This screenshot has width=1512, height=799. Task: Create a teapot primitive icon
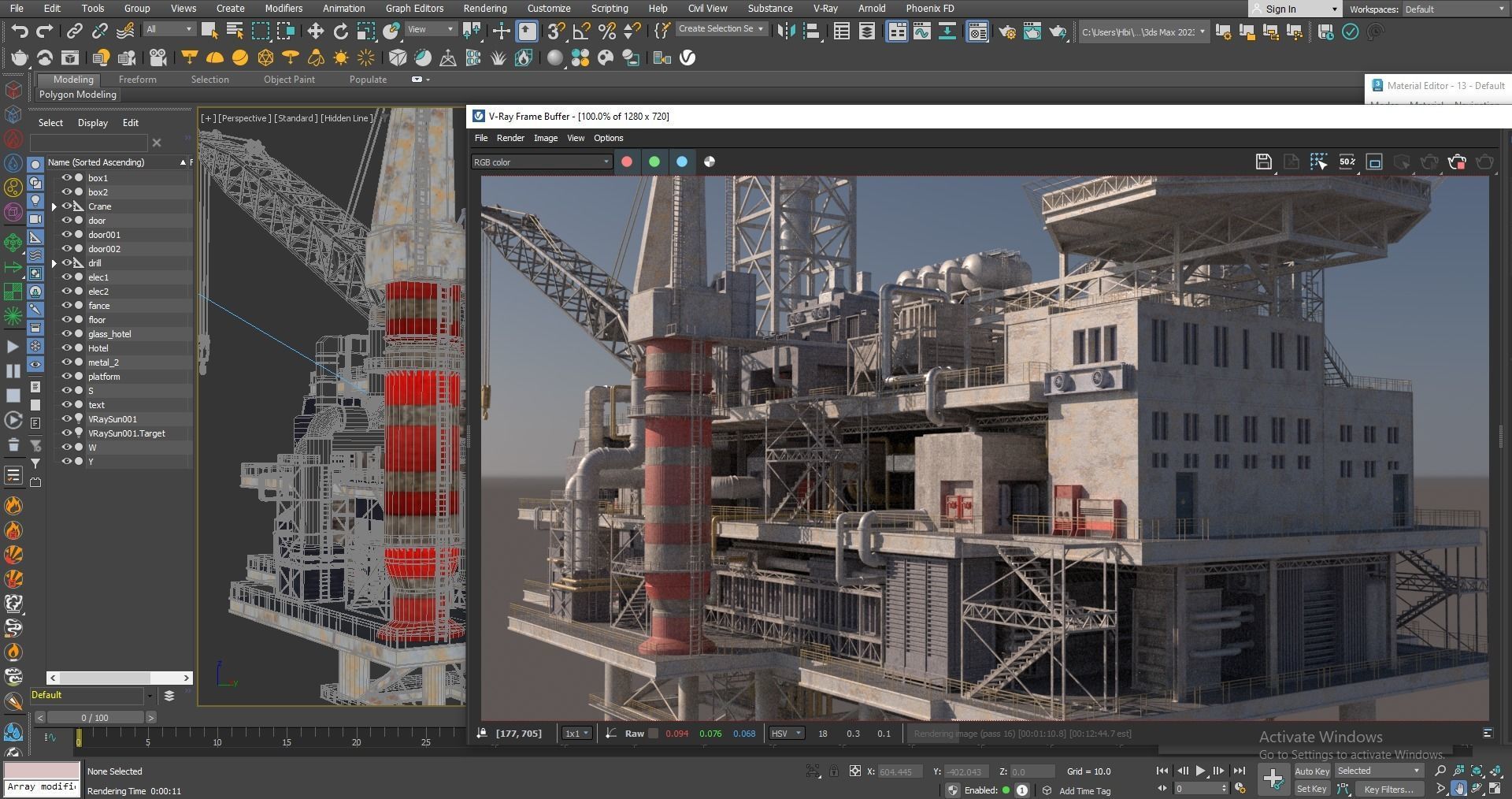[x=19, y=58]
